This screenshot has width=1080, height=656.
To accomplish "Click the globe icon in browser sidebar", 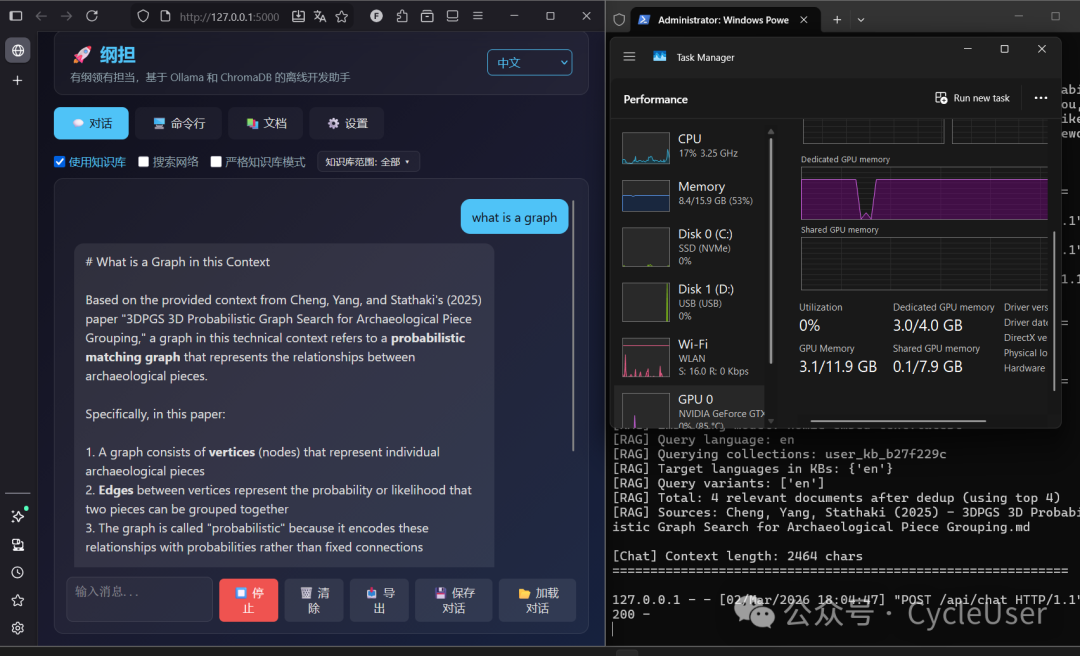I will tap(18, 50).
